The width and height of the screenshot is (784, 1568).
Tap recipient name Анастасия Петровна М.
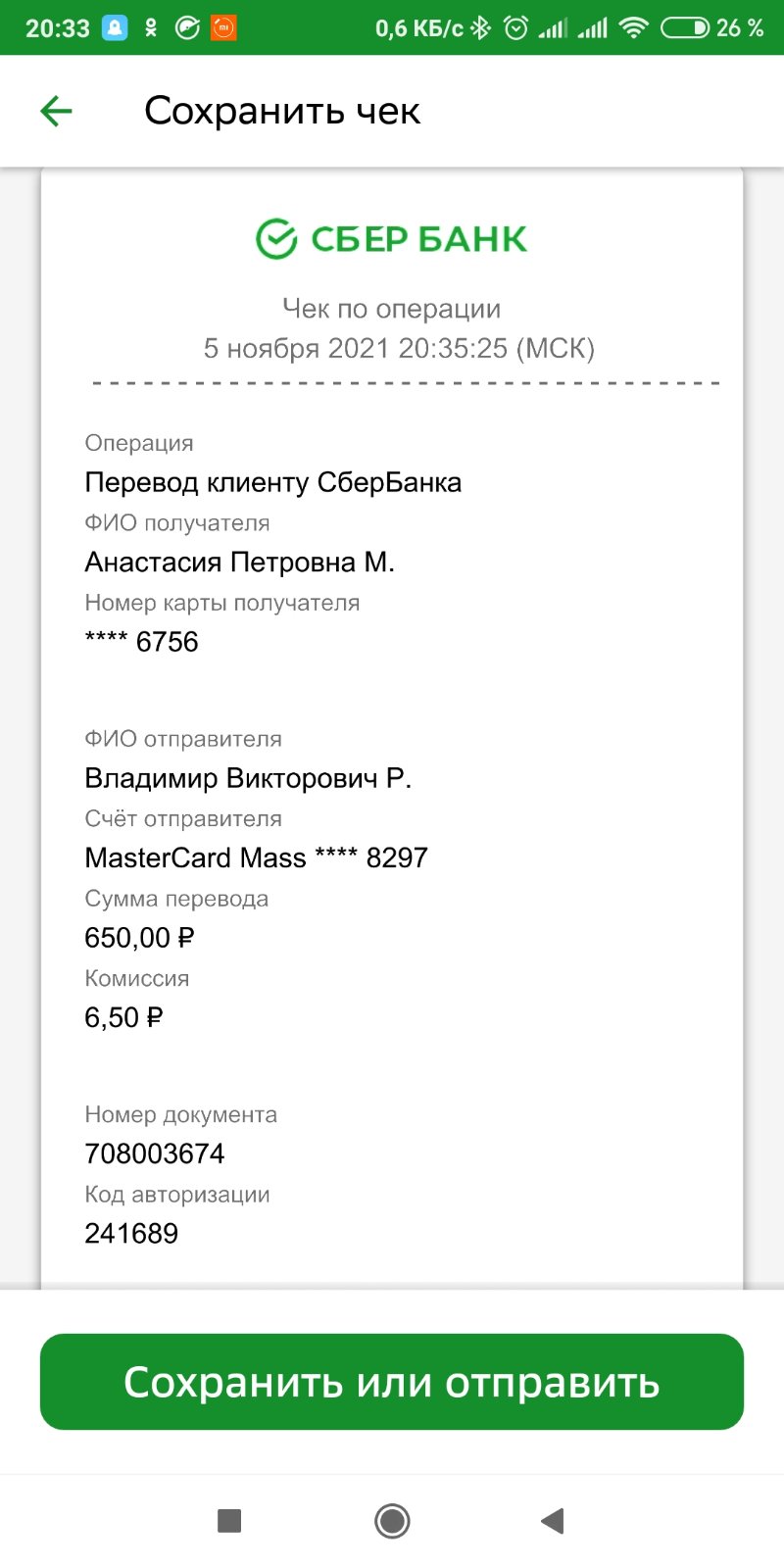click(240, 562)
